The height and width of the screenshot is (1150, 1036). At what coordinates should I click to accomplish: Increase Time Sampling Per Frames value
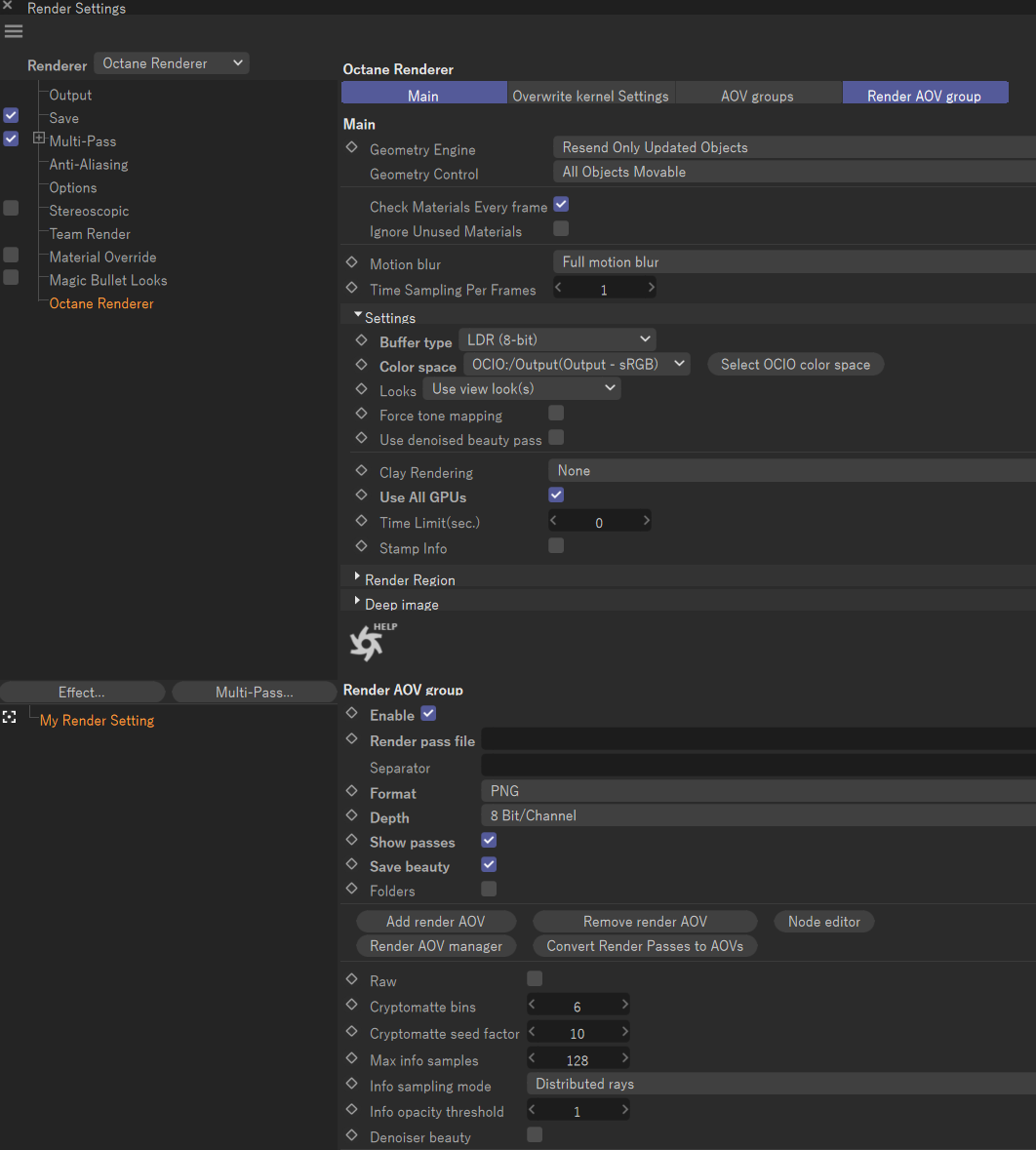point(651,288)
